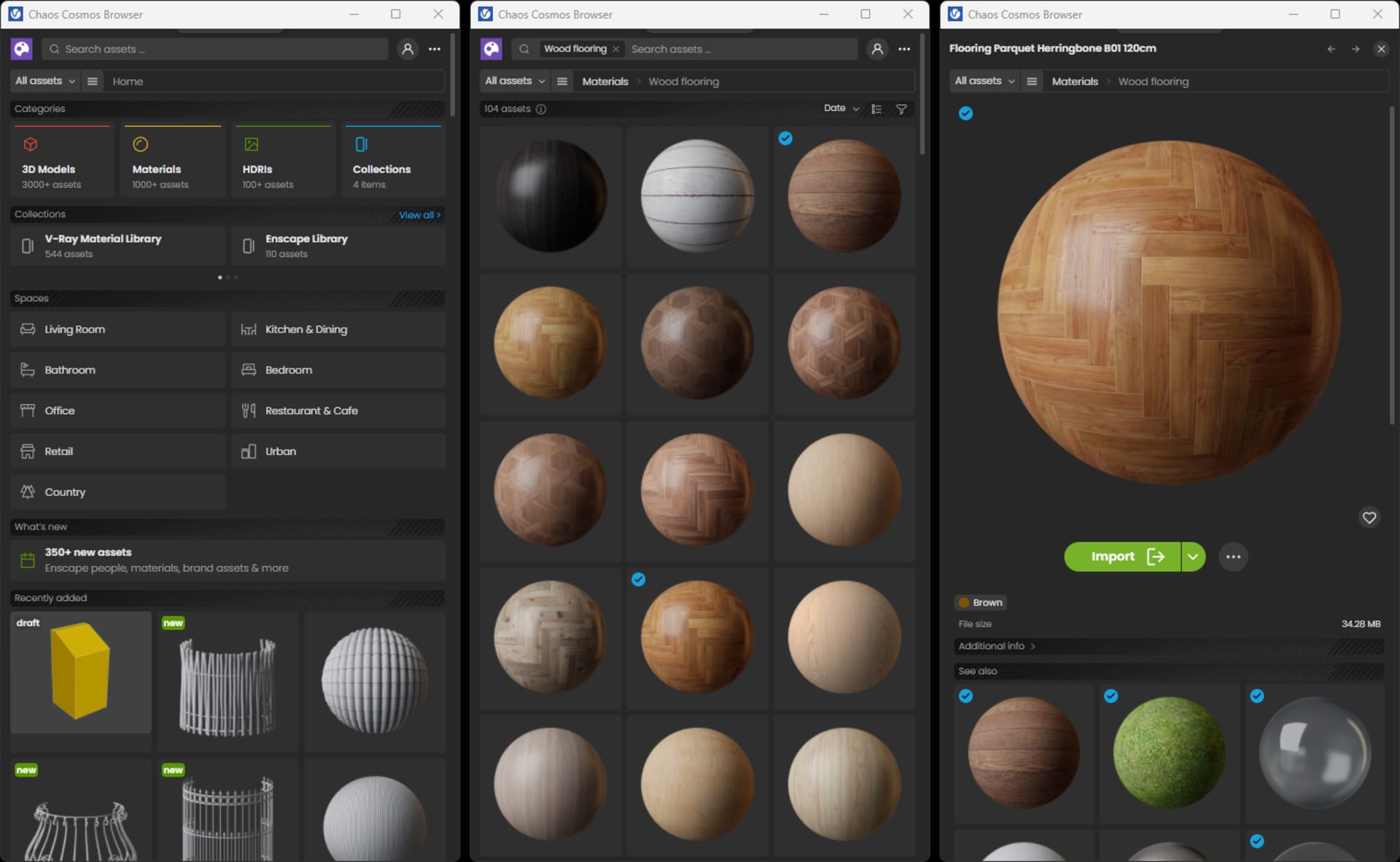Click Materials breadcrumb in right window
1400x862 pixels.
(x=1075, y=82)
